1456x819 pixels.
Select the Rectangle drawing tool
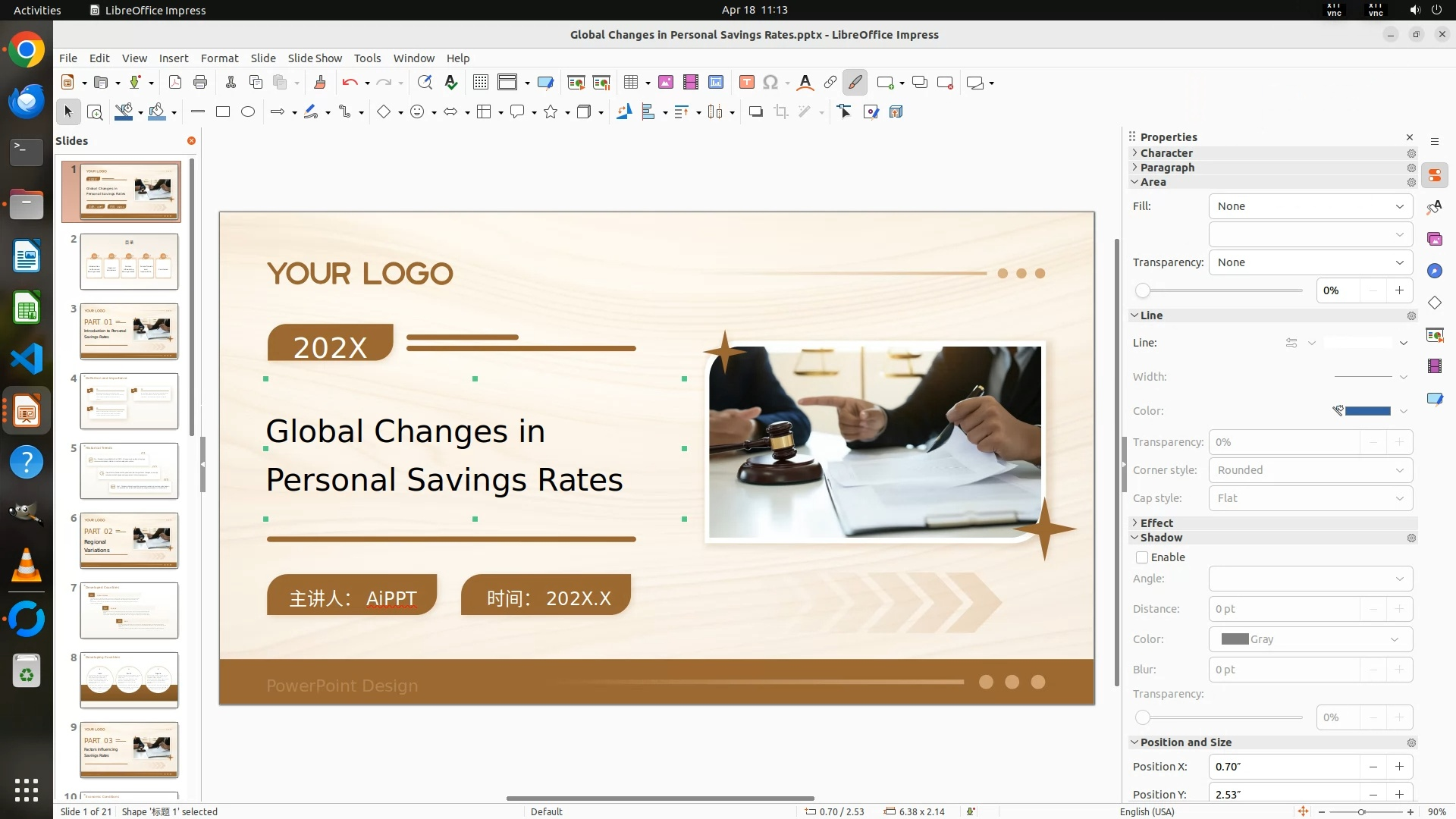[223, 112]
